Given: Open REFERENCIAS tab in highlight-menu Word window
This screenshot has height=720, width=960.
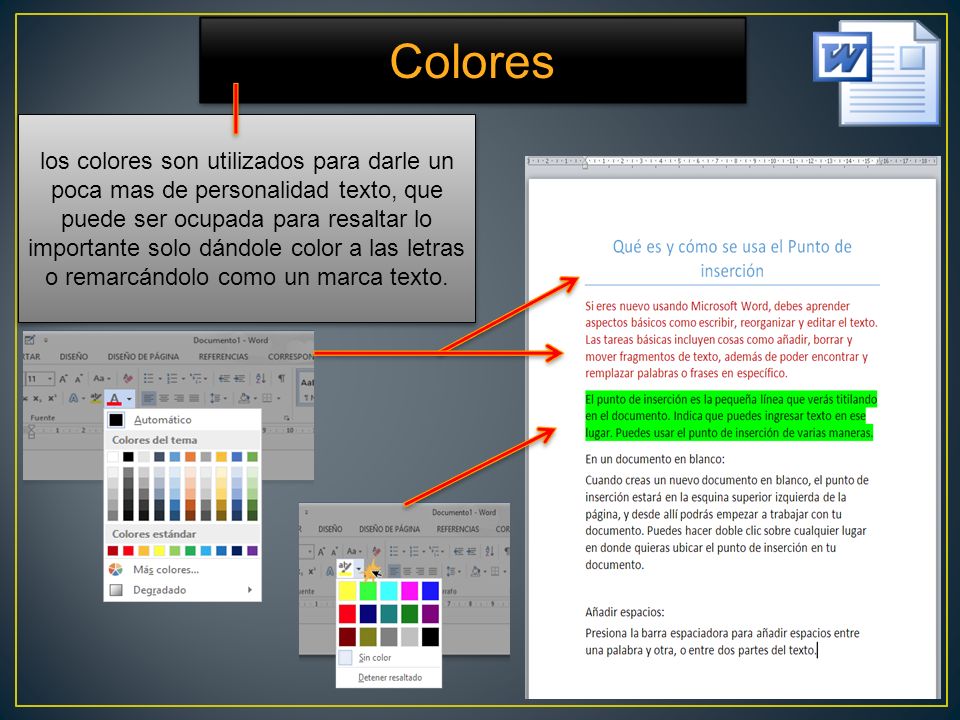Looking at the screenshot, I should [458, 529].
